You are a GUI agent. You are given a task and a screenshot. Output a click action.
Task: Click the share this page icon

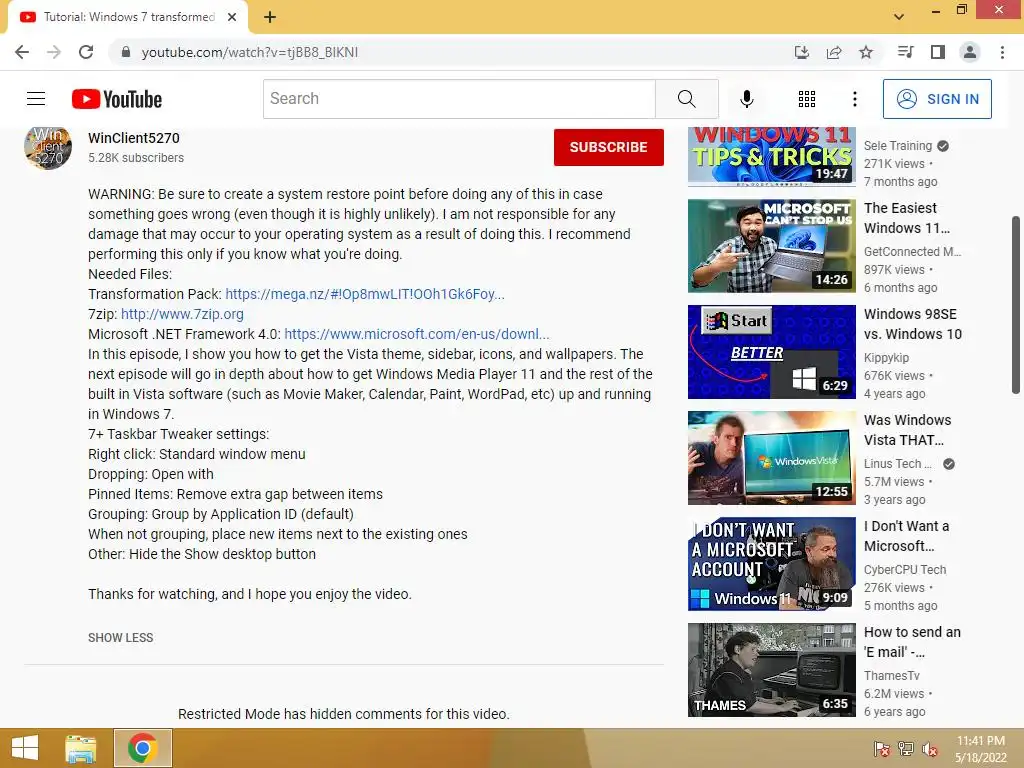tap(833, 52)
